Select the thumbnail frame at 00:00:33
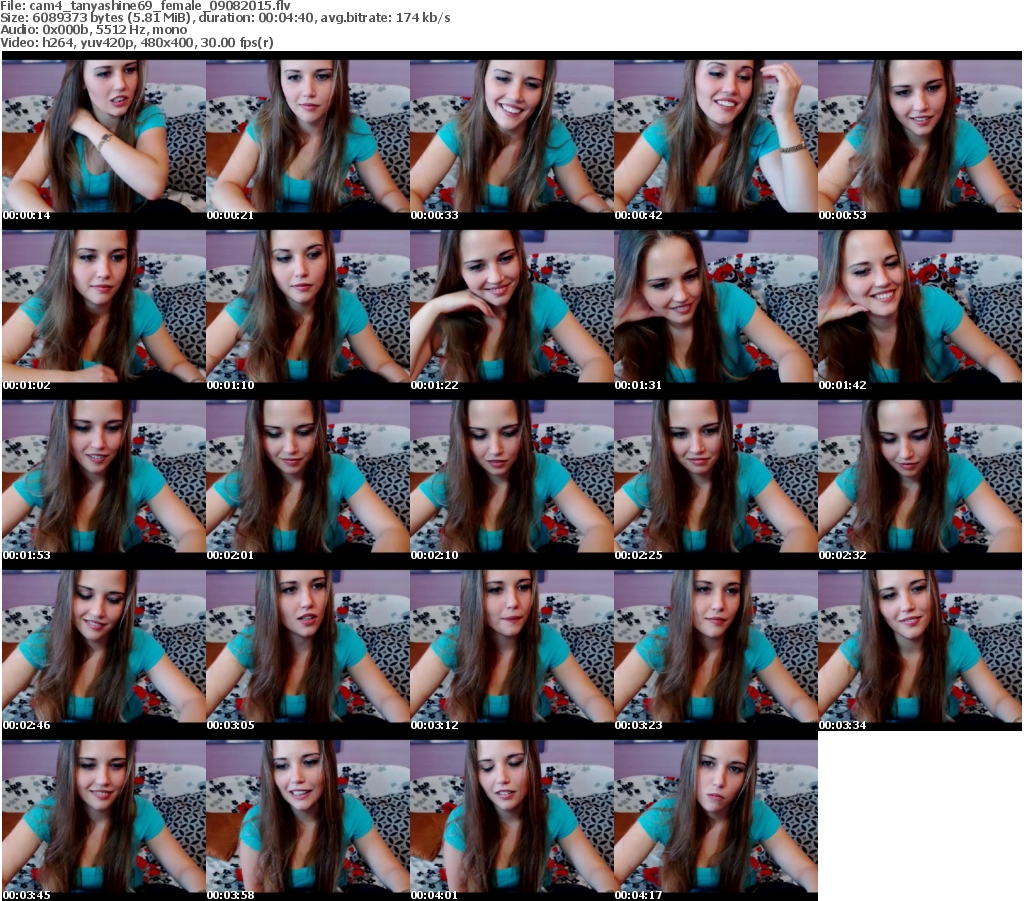Screen dimensions: 1024x901 pos(512,136)
